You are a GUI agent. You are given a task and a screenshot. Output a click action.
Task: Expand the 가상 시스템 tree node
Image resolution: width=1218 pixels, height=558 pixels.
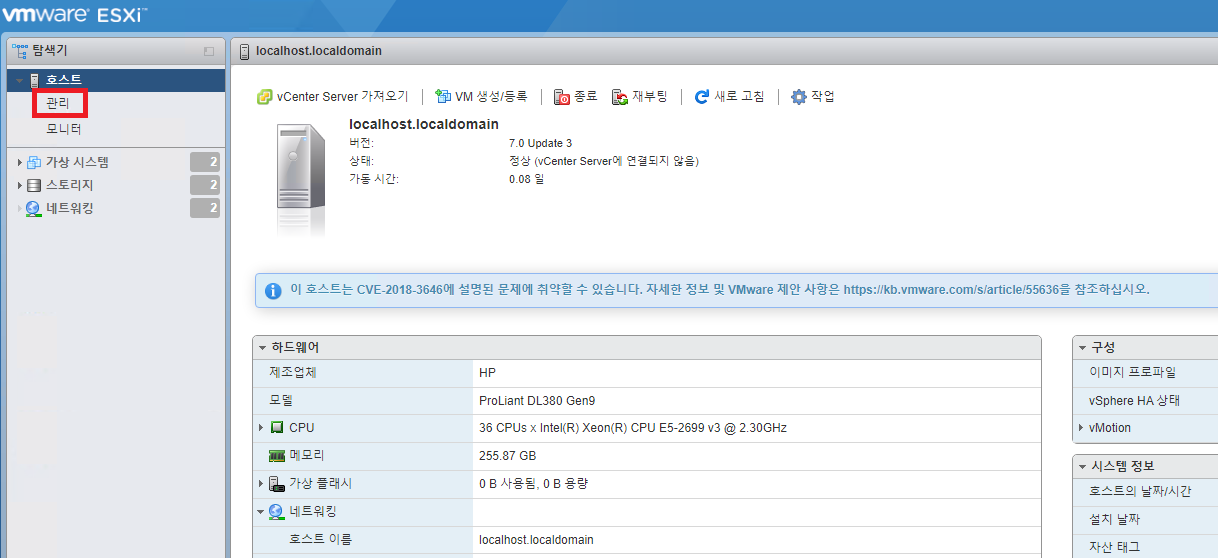[x=19, y=162]
